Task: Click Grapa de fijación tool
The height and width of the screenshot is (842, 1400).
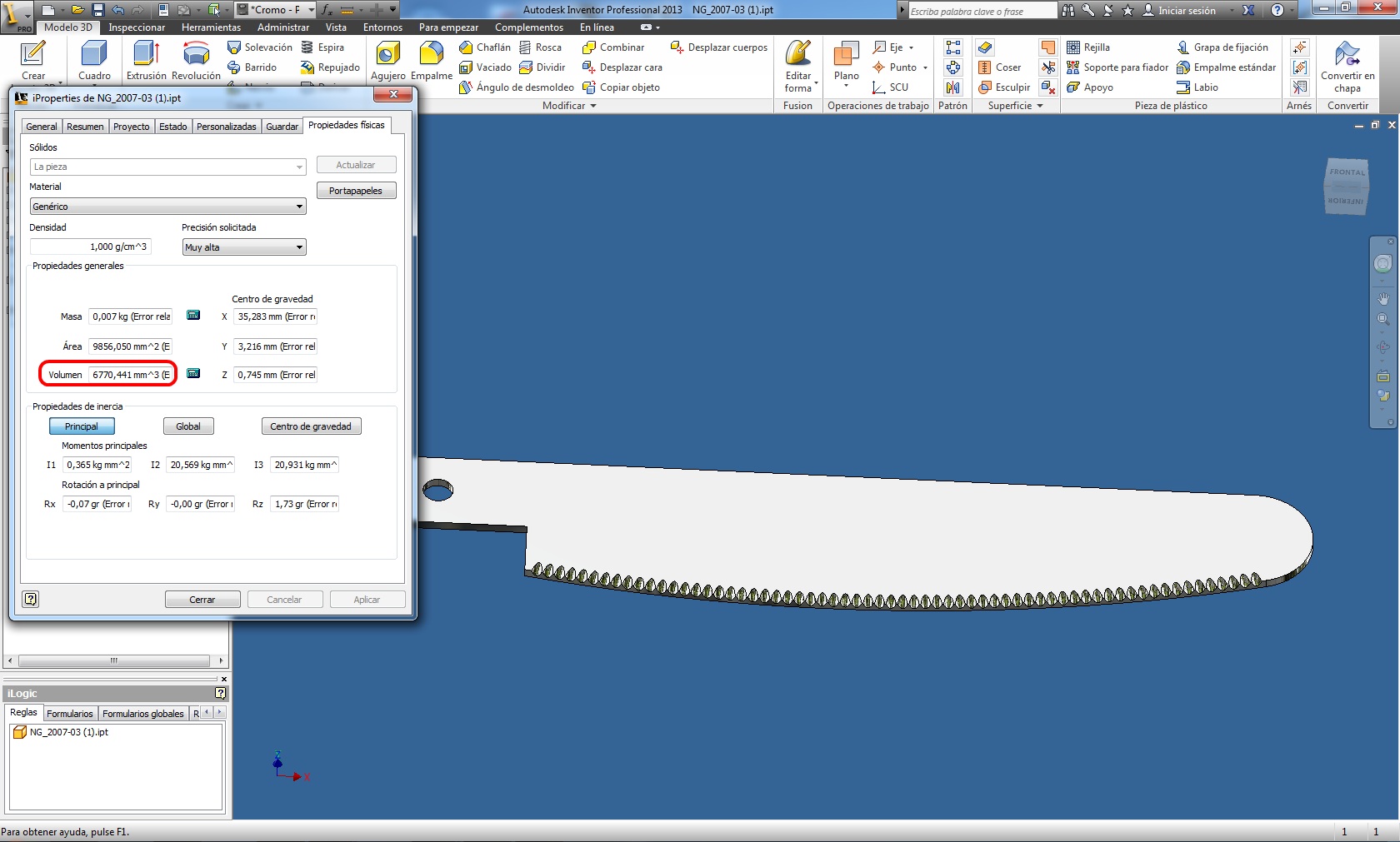Action: (x=1222, y=47)
